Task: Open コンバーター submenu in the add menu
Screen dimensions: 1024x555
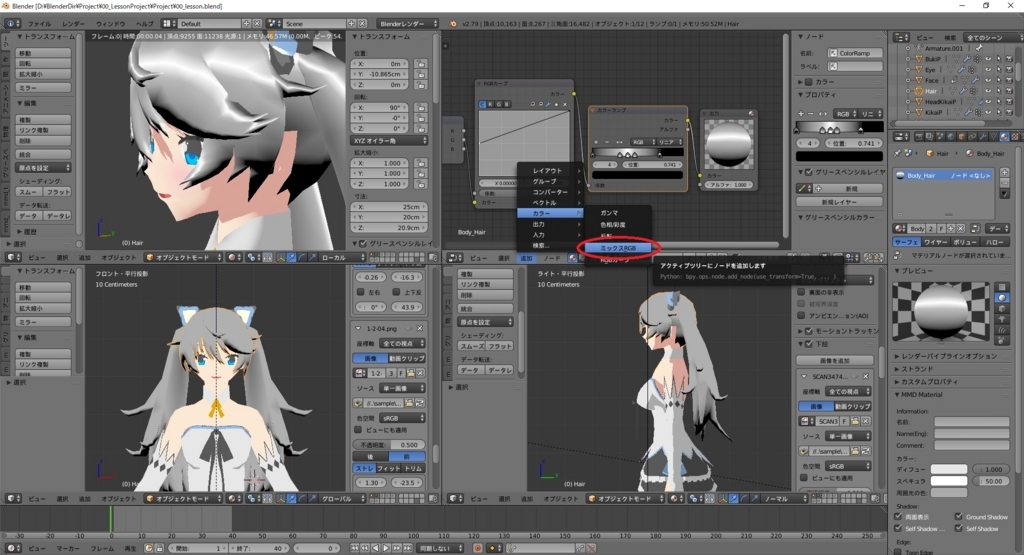Action: (550, 192)
